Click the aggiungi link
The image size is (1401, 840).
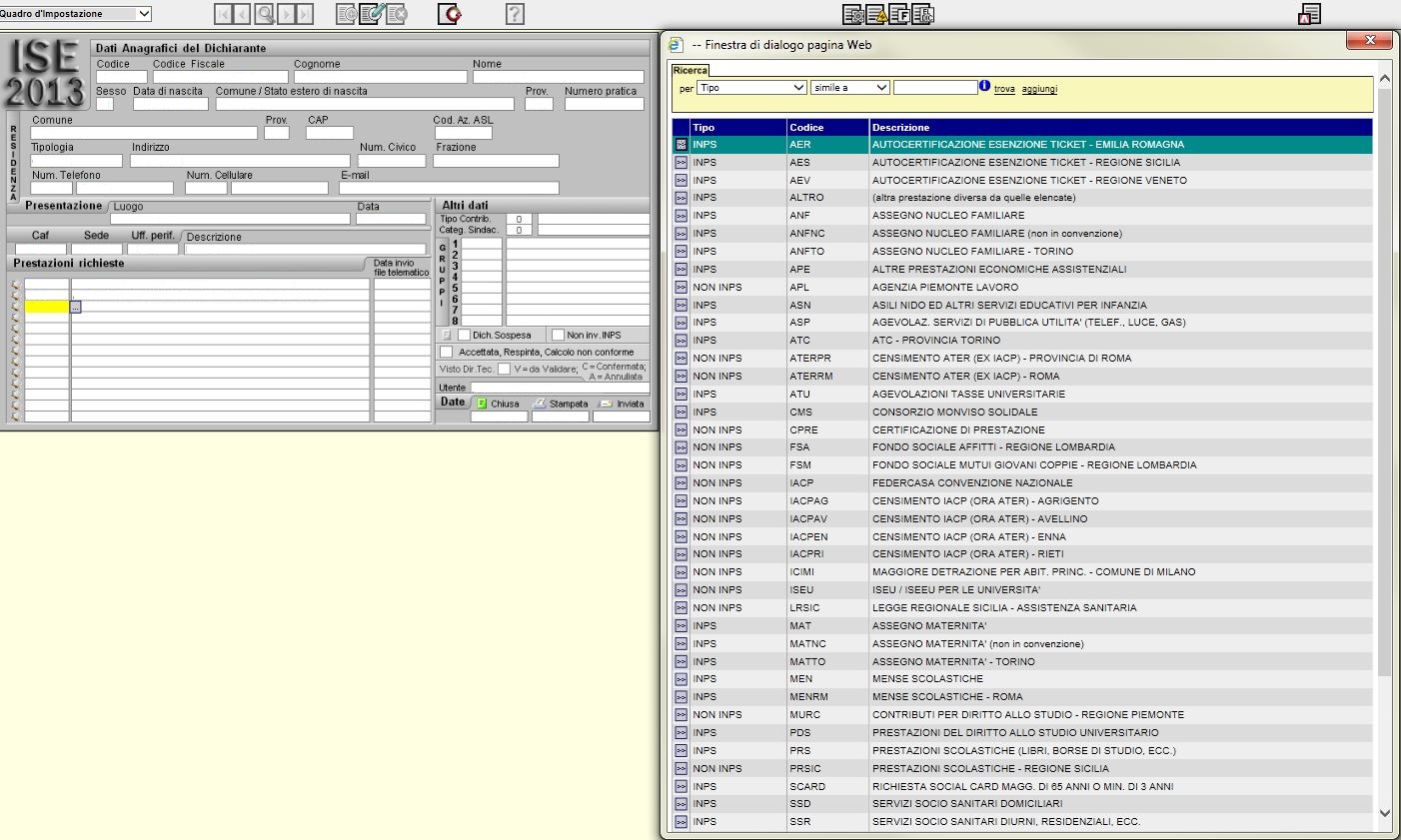pos(1039,89)
